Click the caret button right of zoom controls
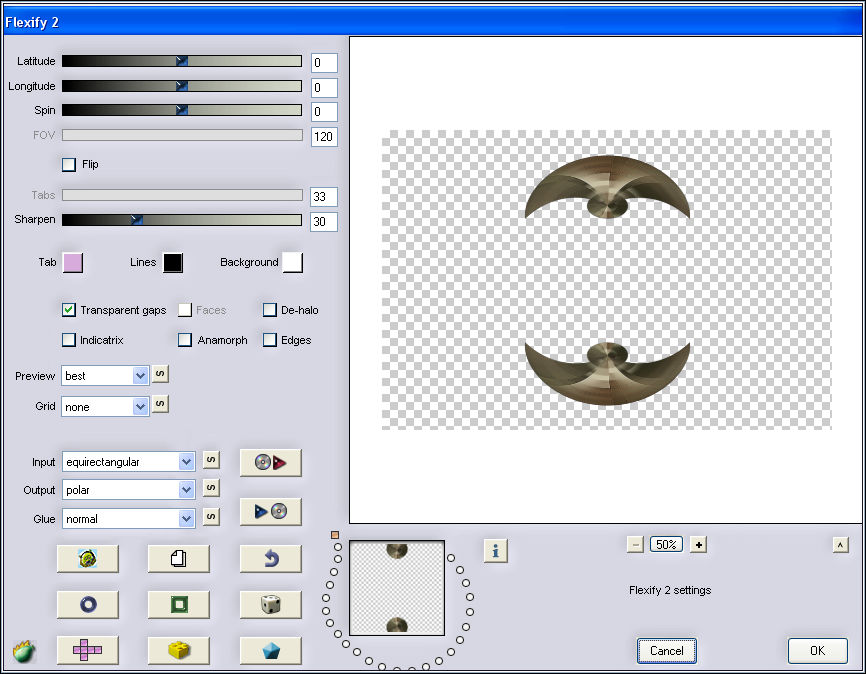Viewport: 866px width, 674px height. 841,545
